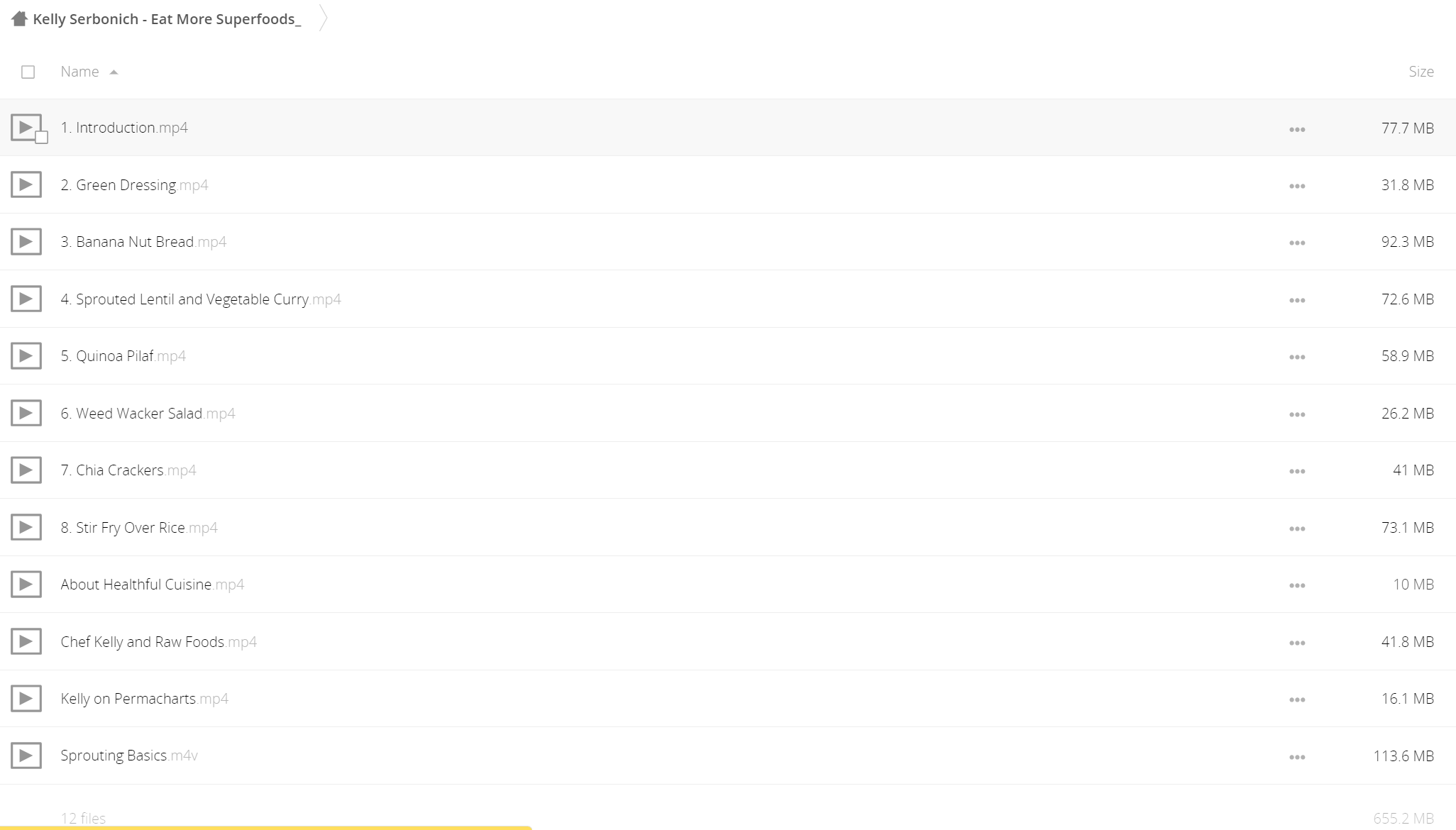This screenshot has width=1456, height=830.
Task: Click the home icon in breadcrumb
Action: tap(19, 18)
